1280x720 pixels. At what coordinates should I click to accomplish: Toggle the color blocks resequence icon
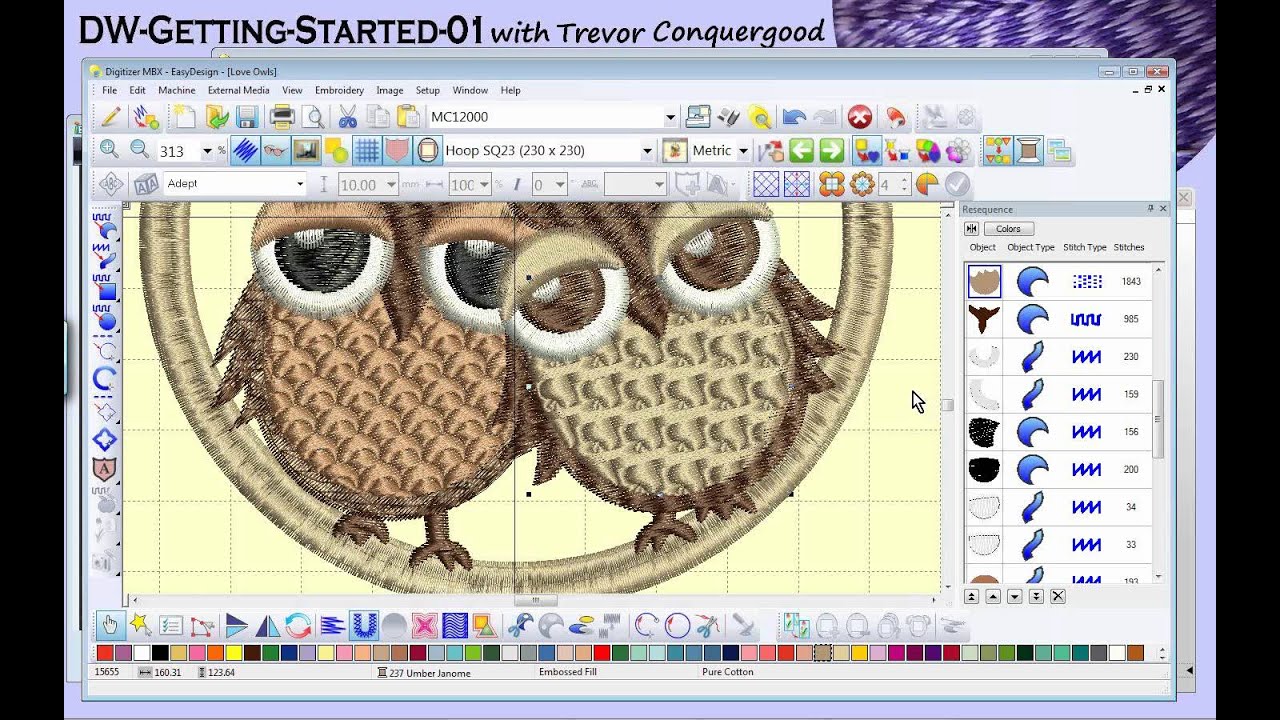click(x=998, y=151)
